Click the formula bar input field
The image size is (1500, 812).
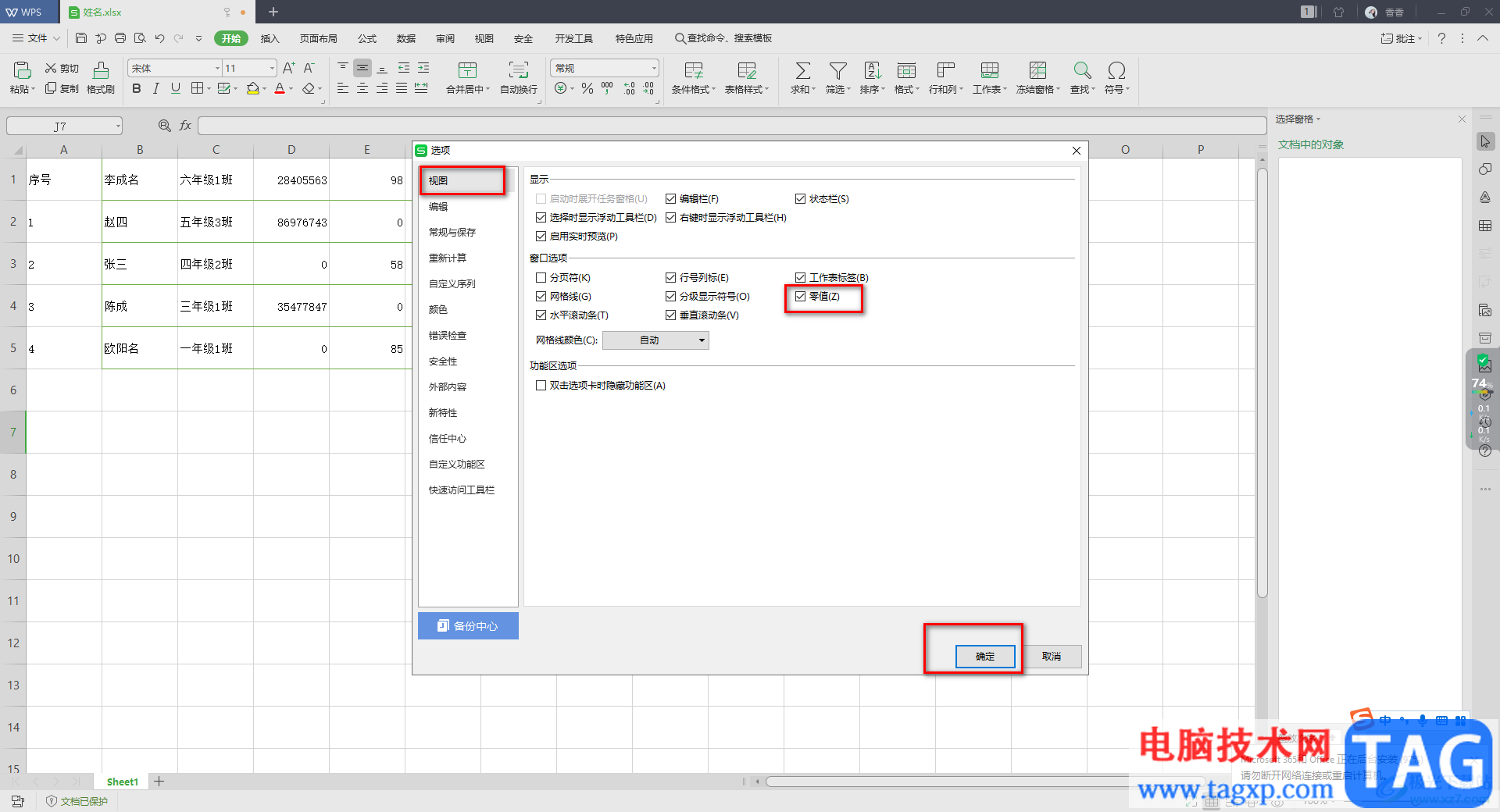coord(732,126)
